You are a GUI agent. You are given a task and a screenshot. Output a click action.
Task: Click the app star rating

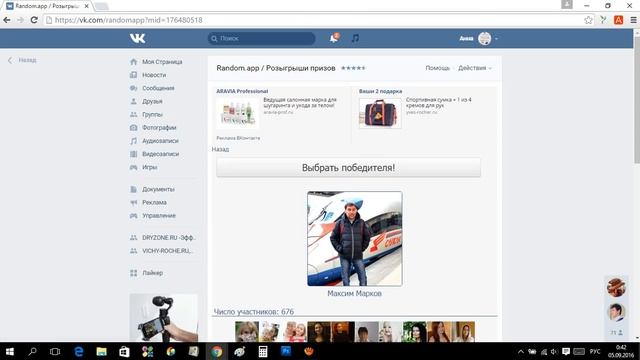click(x=353, y=68)
